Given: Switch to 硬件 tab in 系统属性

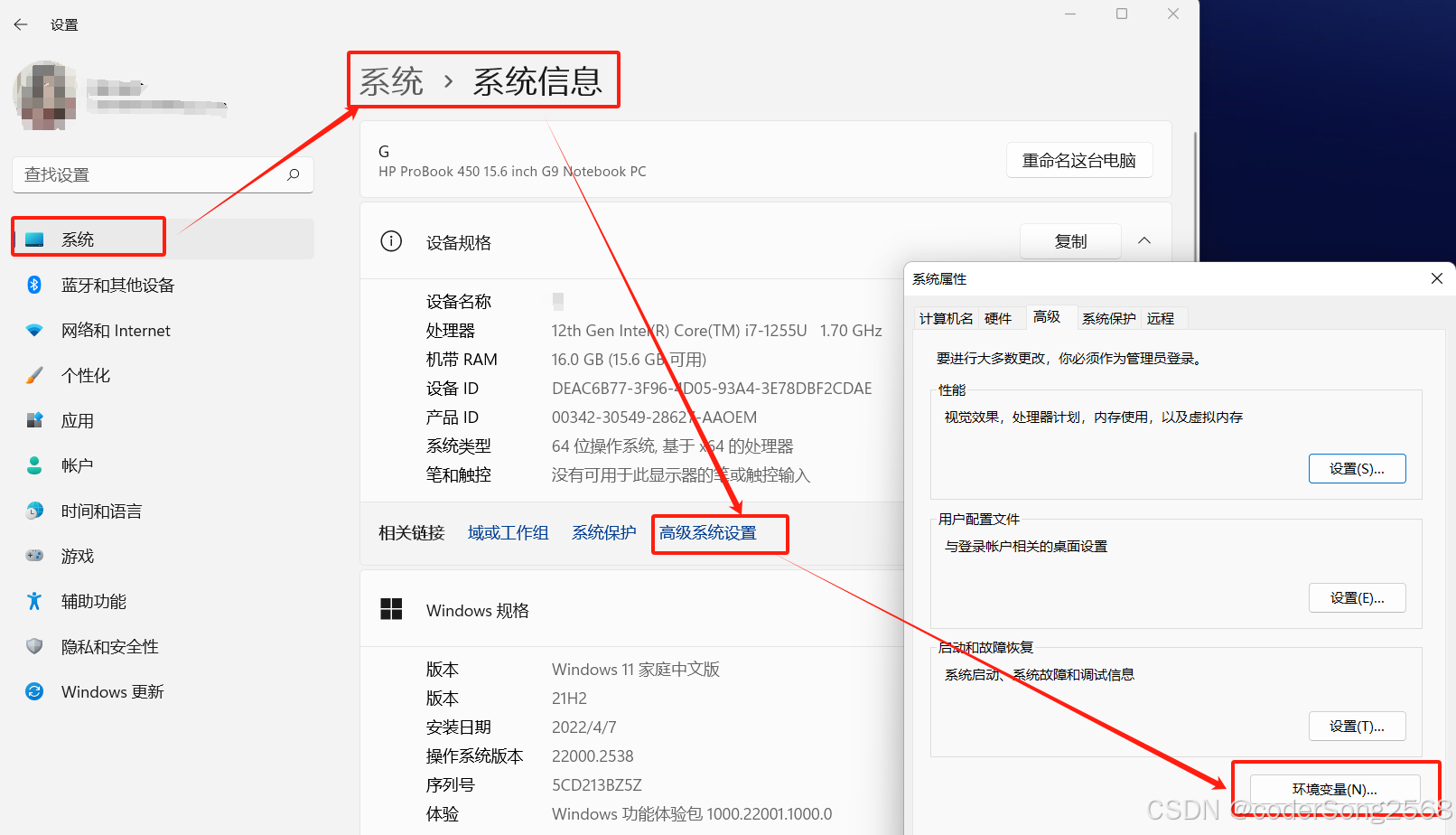Looking at the screenshot, I should (x=998, y=318).
